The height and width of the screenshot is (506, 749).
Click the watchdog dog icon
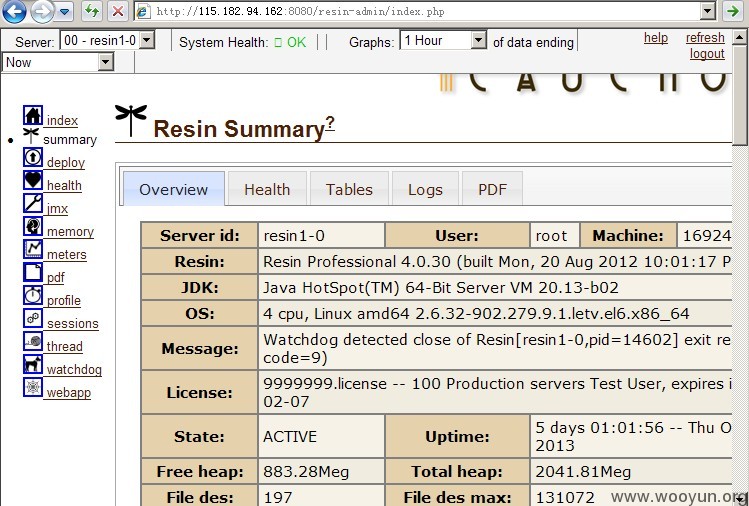[x=33, y=364]
